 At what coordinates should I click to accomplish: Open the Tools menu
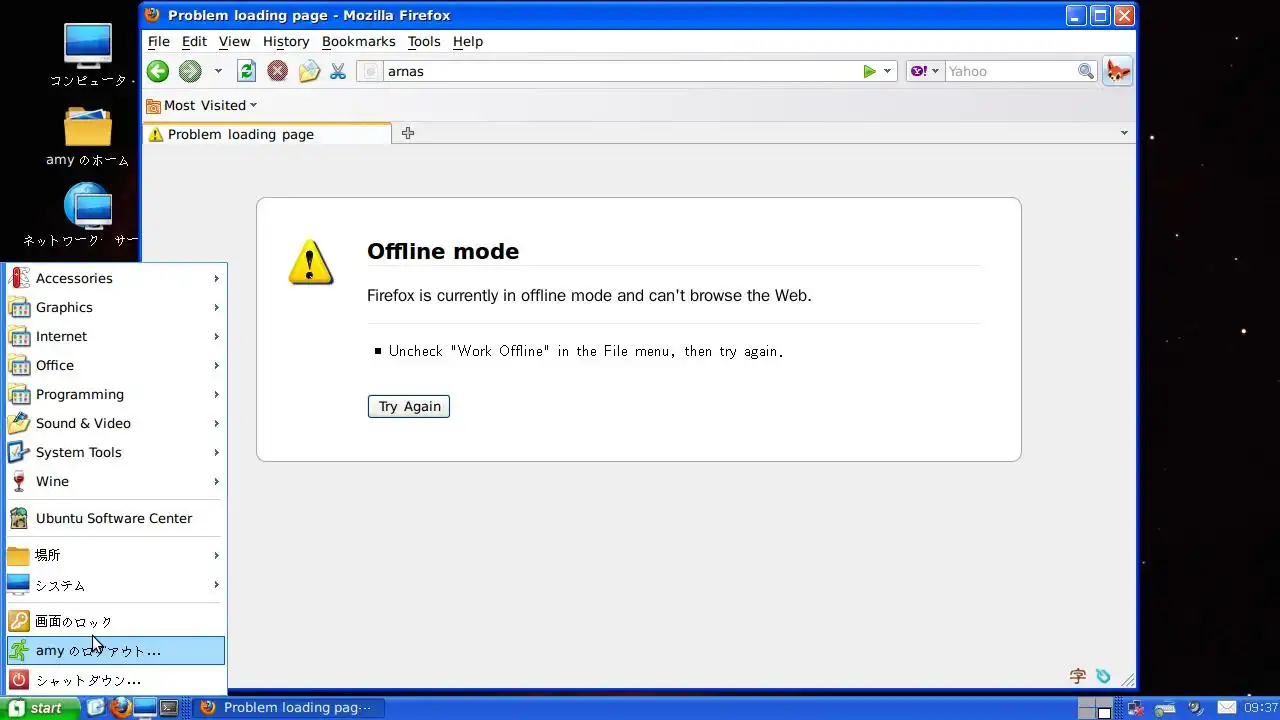424,41
